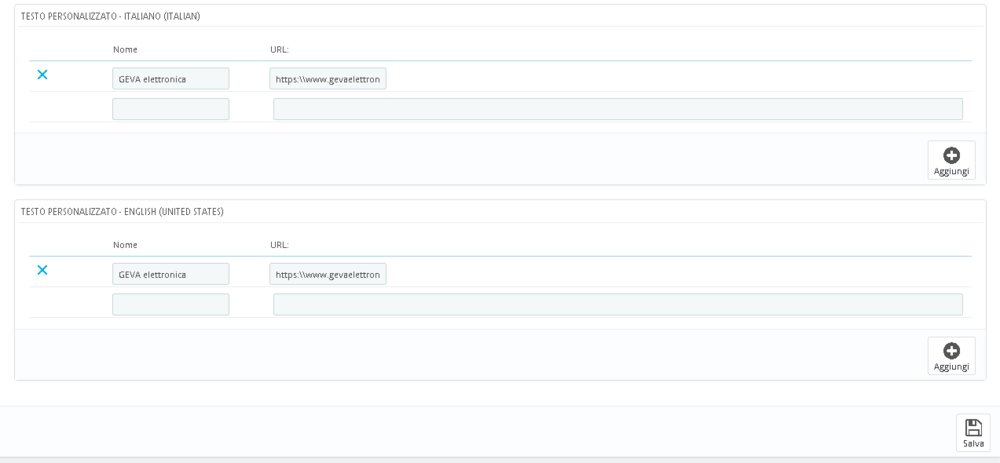Edit the GEVA elettronica name field in English section
This screenshot has width=1000, height=463.
pyautogui.click(x=171, y=274)
